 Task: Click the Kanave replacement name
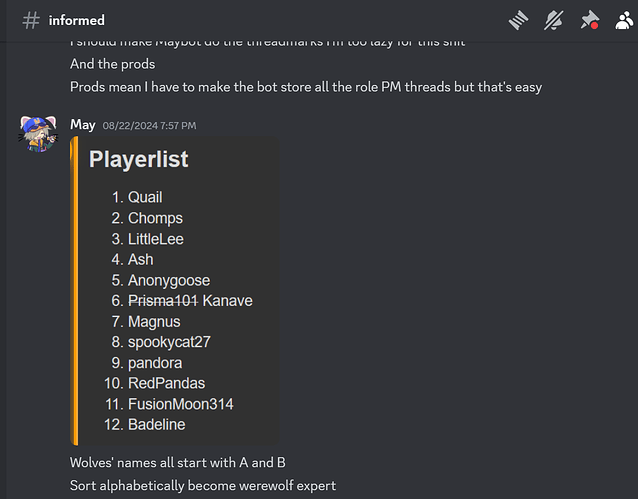pyautogui.click(x=227, y=301)
